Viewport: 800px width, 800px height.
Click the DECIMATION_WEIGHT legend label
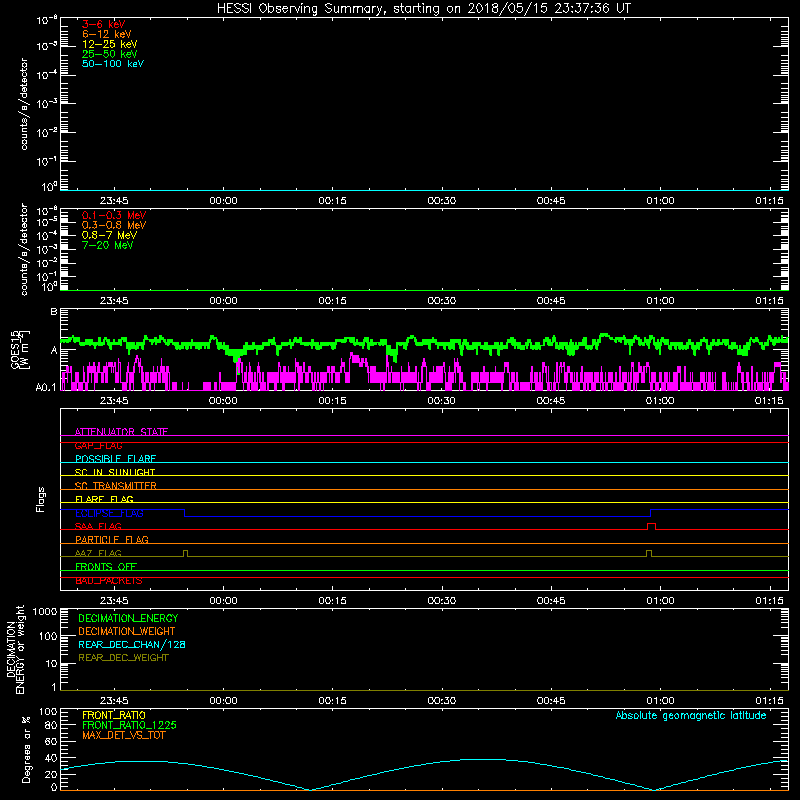tap(127, 631)
